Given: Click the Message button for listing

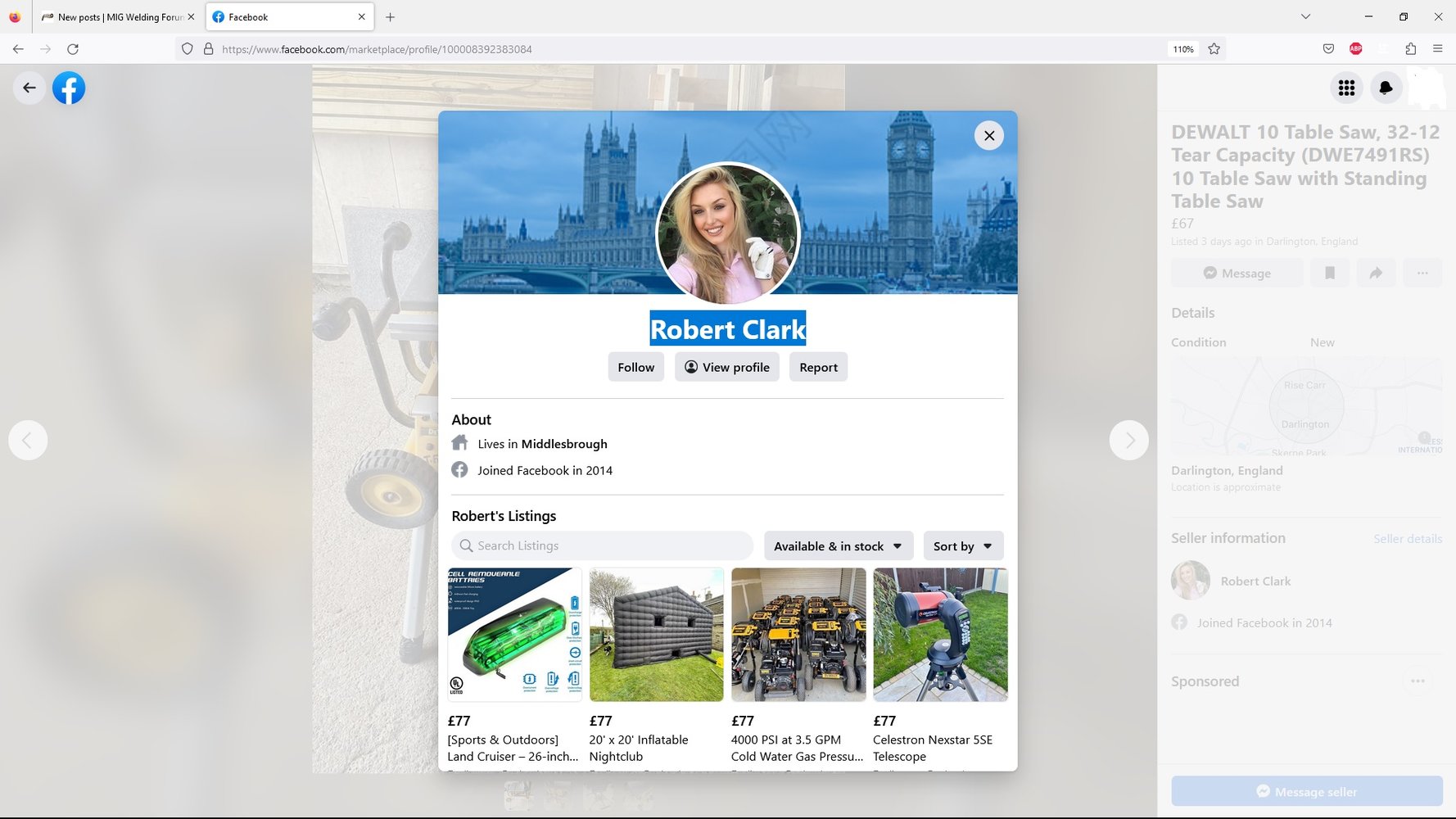Looking at the screenshot, I should pos(1237,273).
